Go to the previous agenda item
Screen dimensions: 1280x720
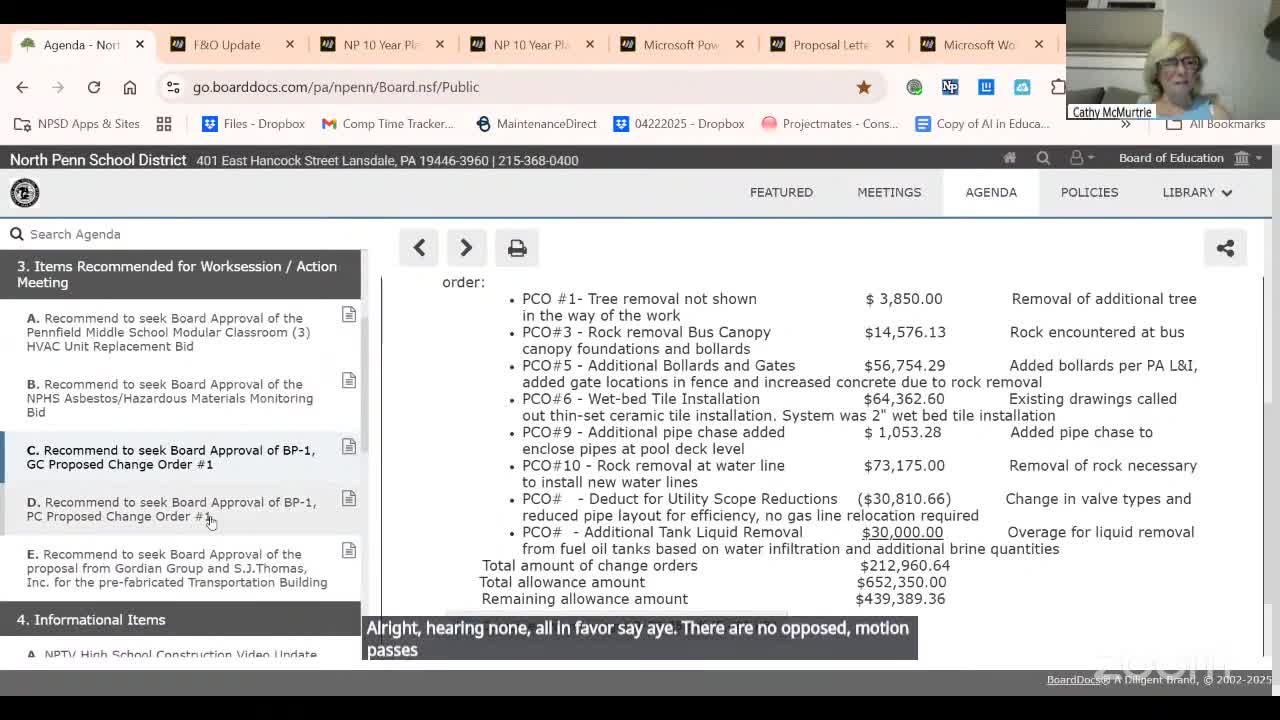(x=419, y=248)
